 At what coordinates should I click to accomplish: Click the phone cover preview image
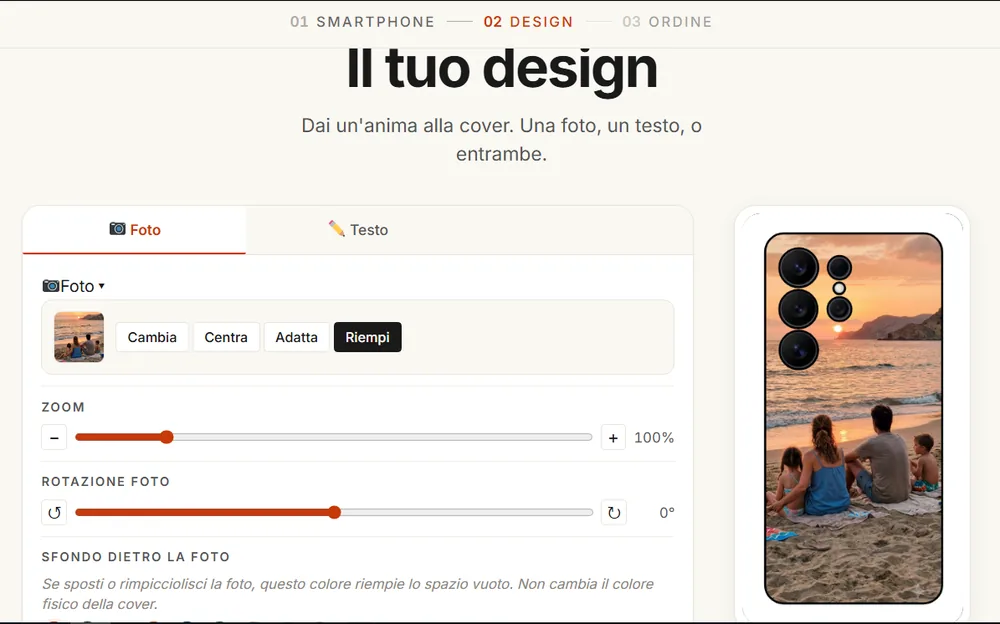853,418
